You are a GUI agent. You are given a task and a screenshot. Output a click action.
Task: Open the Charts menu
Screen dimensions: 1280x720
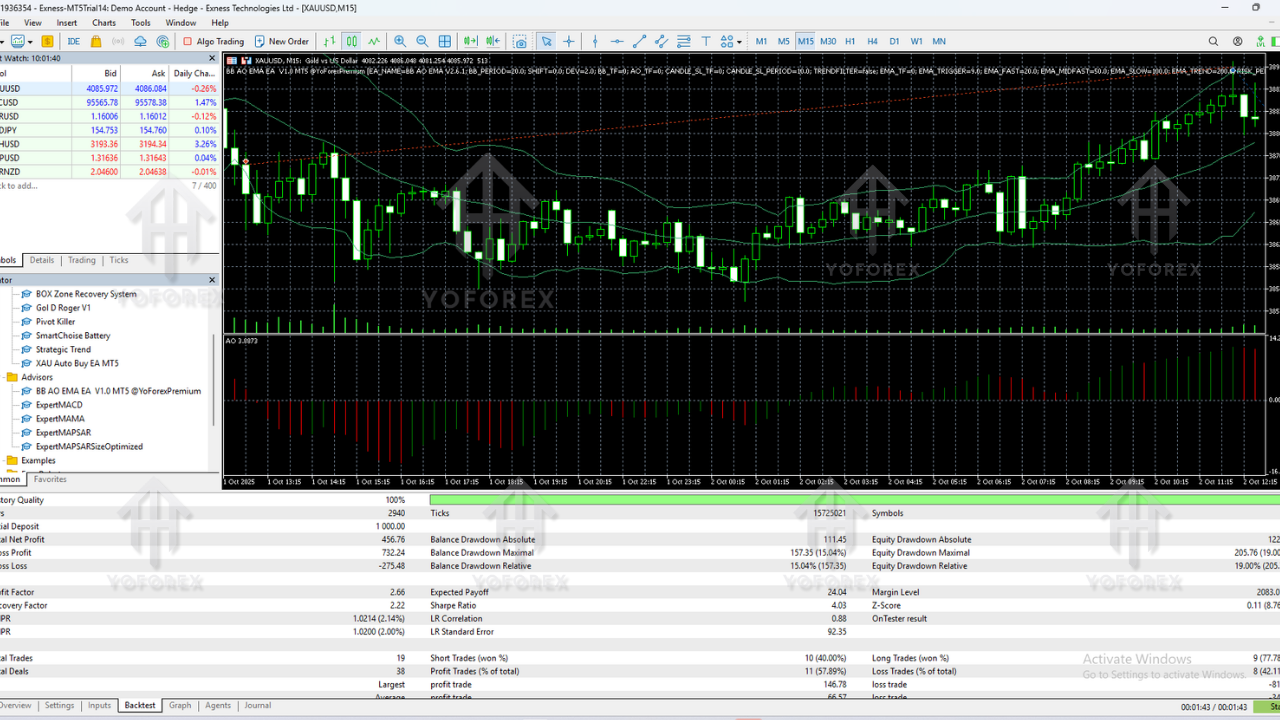click(x=104, y=22)
